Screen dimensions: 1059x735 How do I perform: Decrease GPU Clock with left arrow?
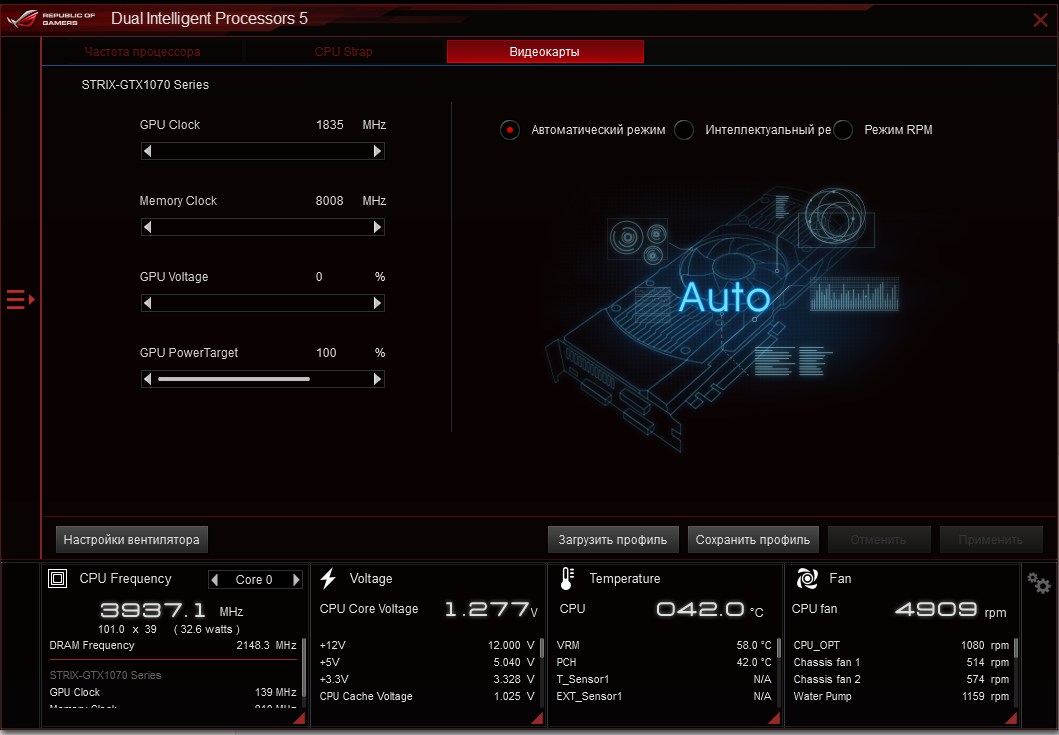147,151
